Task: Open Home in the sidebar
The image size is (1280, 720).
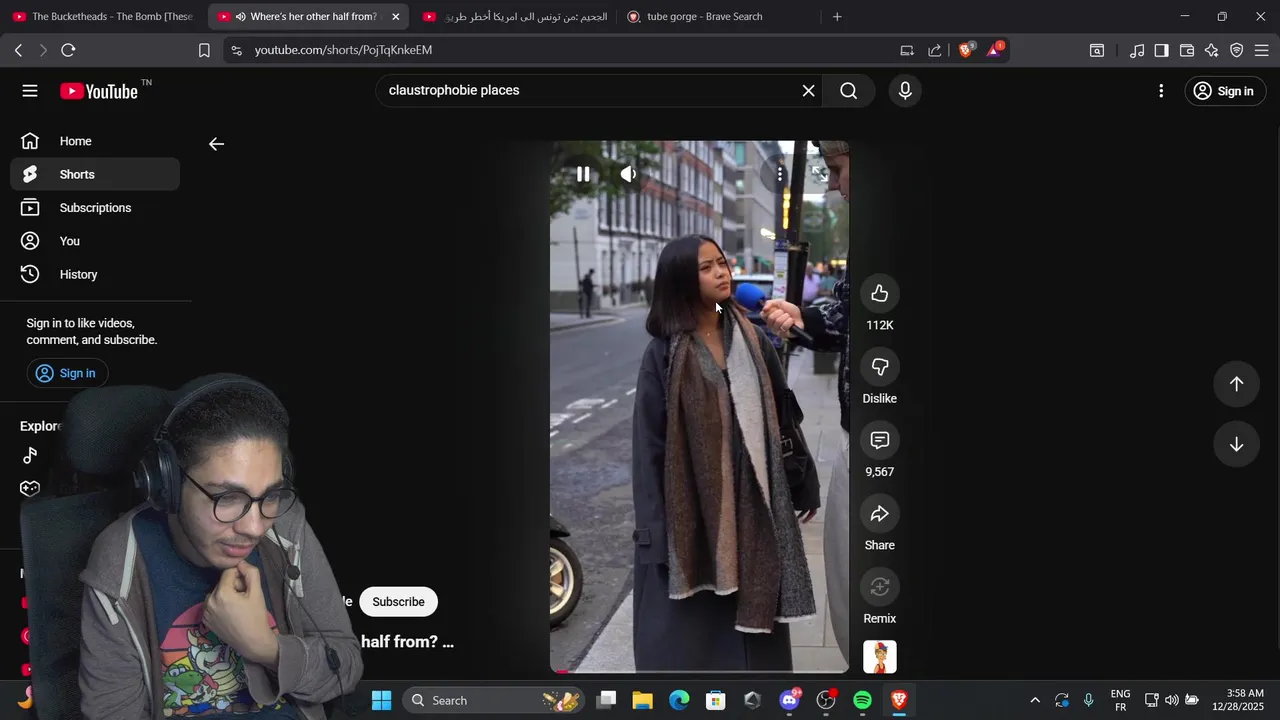Action: pos(95,141)
